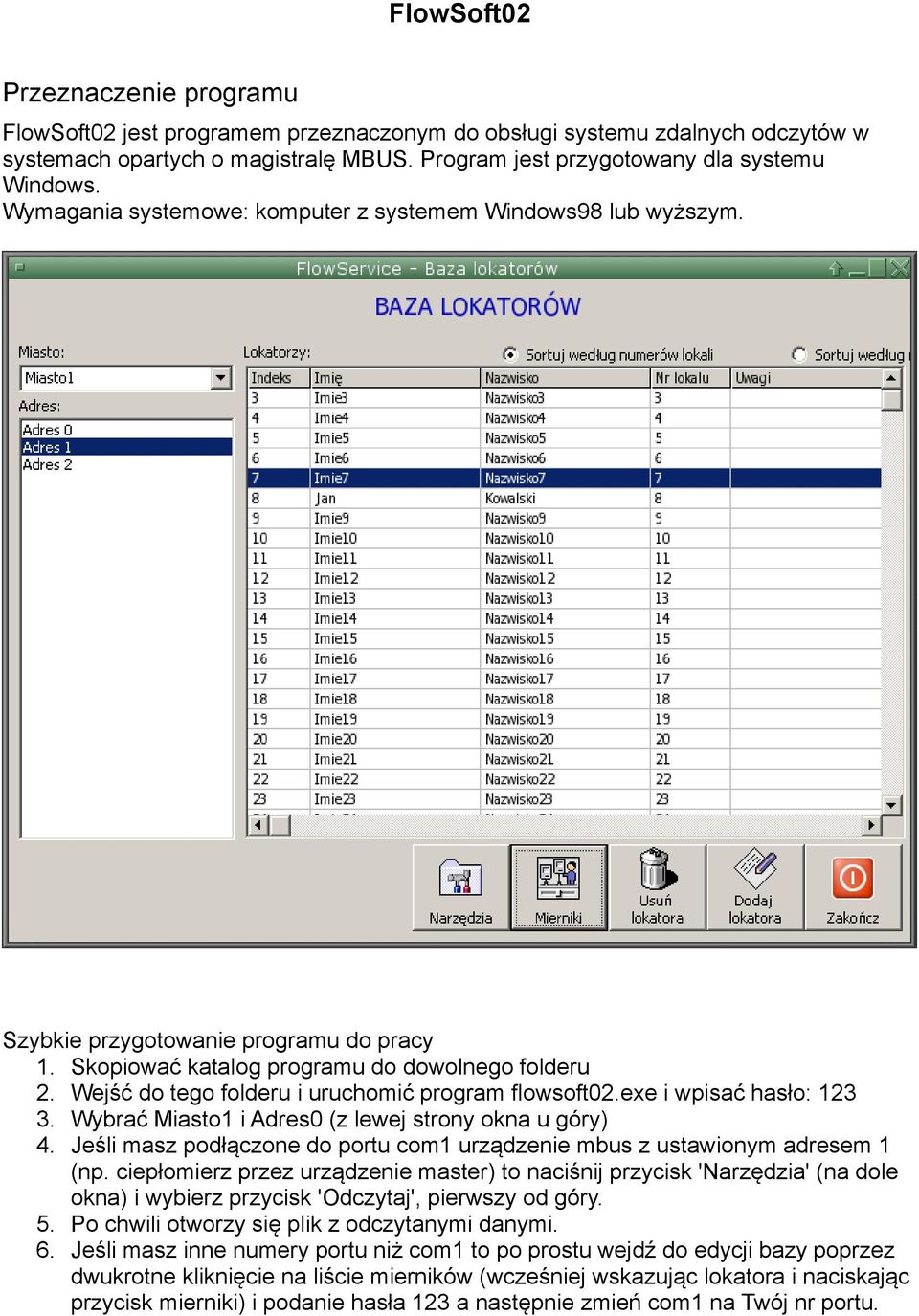The height and width of the screenshot is (1316, 919).
Task: Click the Nazwisko column header
Action: [565, 378]
